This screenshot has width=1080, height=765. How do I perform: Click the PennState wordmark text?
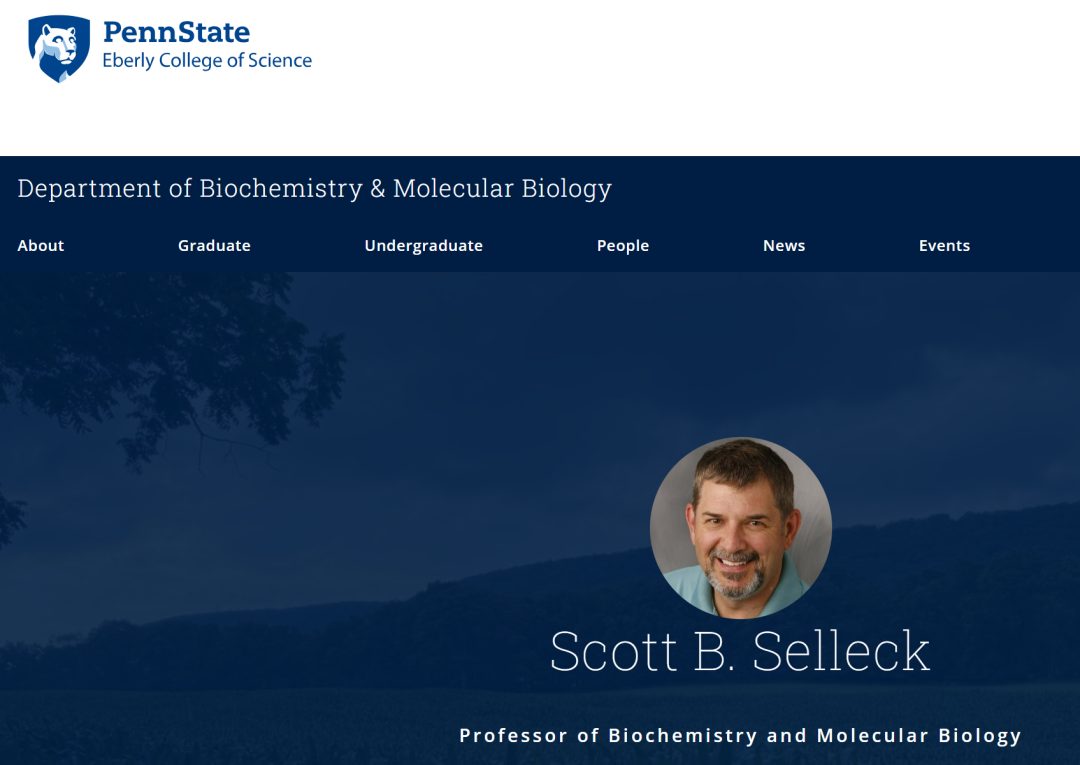point(176,32)
